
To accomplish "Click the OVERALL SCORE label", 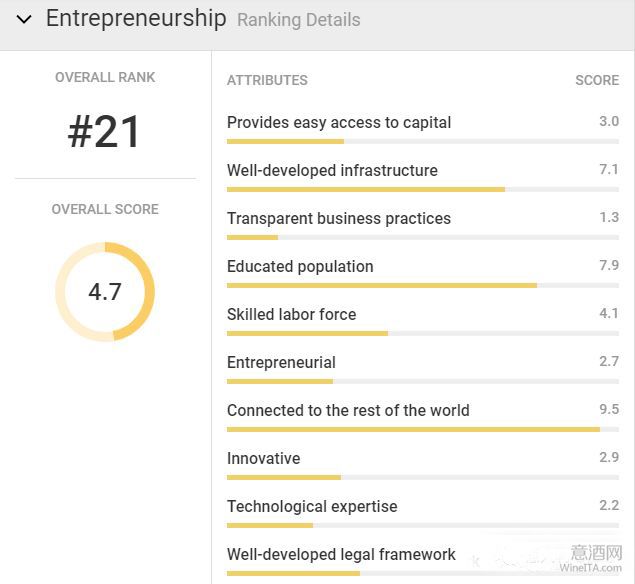I will [105, 209].
